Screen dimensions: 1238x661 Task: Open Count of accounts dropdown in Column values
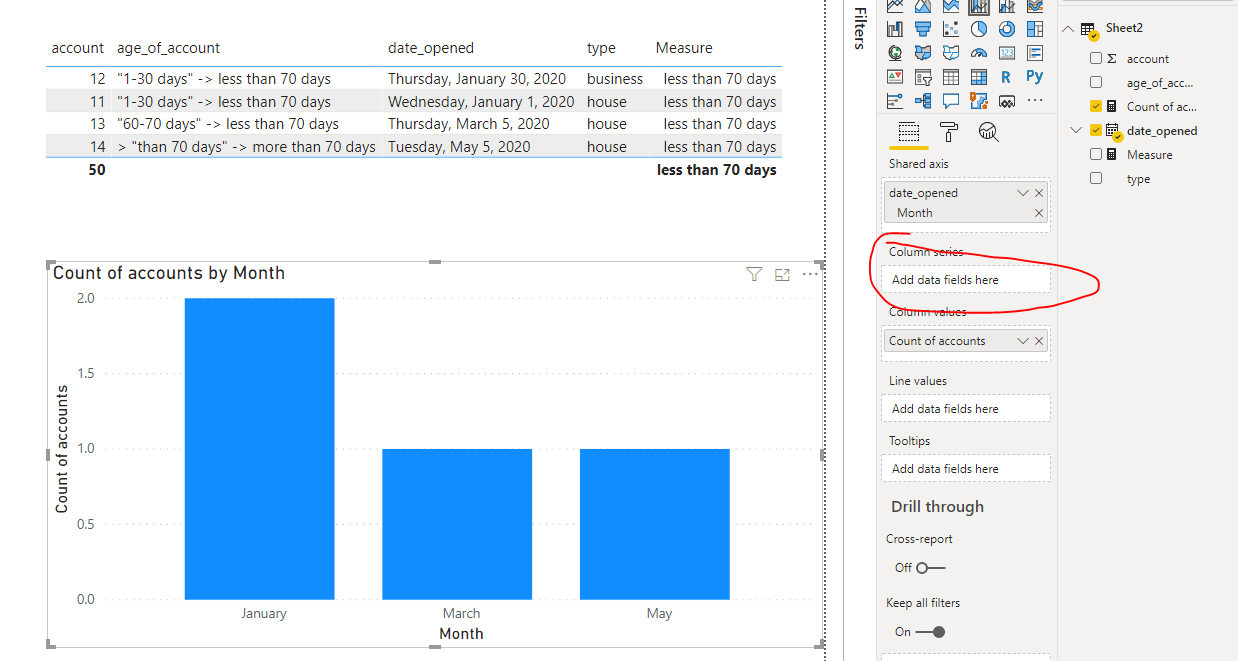coord(1022,341)
